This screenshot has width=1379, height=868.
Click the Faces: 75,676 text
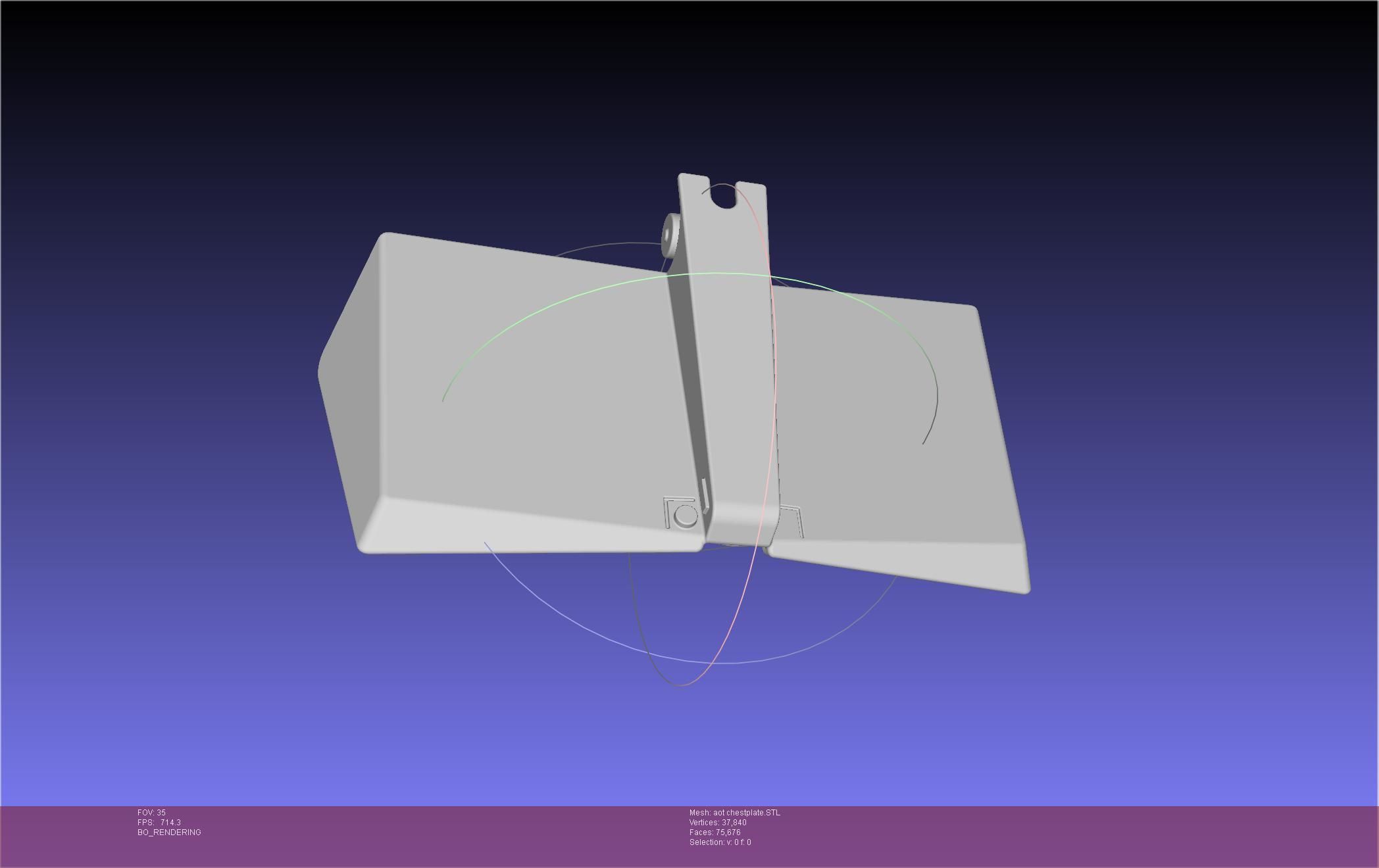[x=715, y=832]
